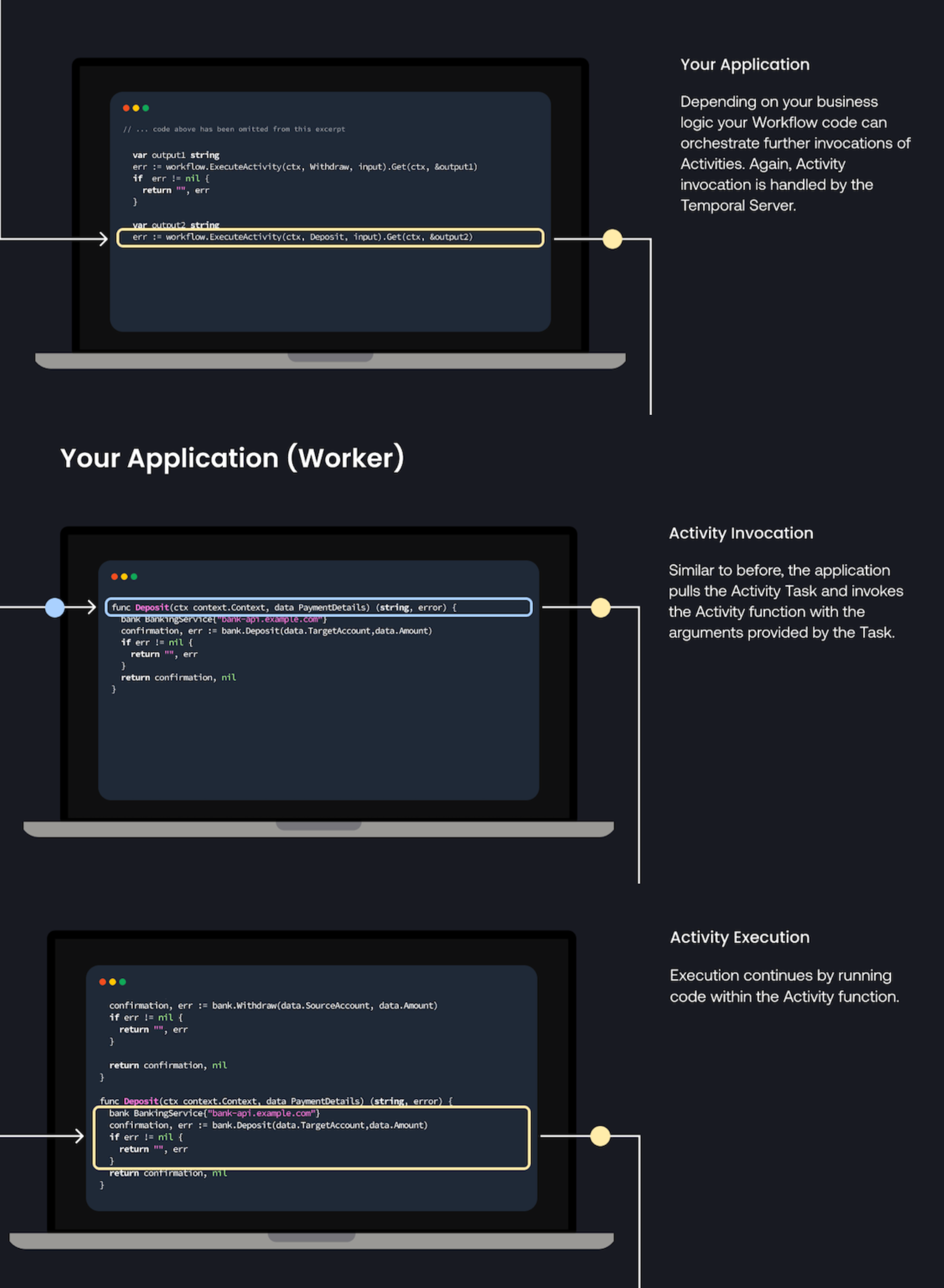
Task: Click the "Your Application (Worker)" section title
Action: [x=232, y=458]
